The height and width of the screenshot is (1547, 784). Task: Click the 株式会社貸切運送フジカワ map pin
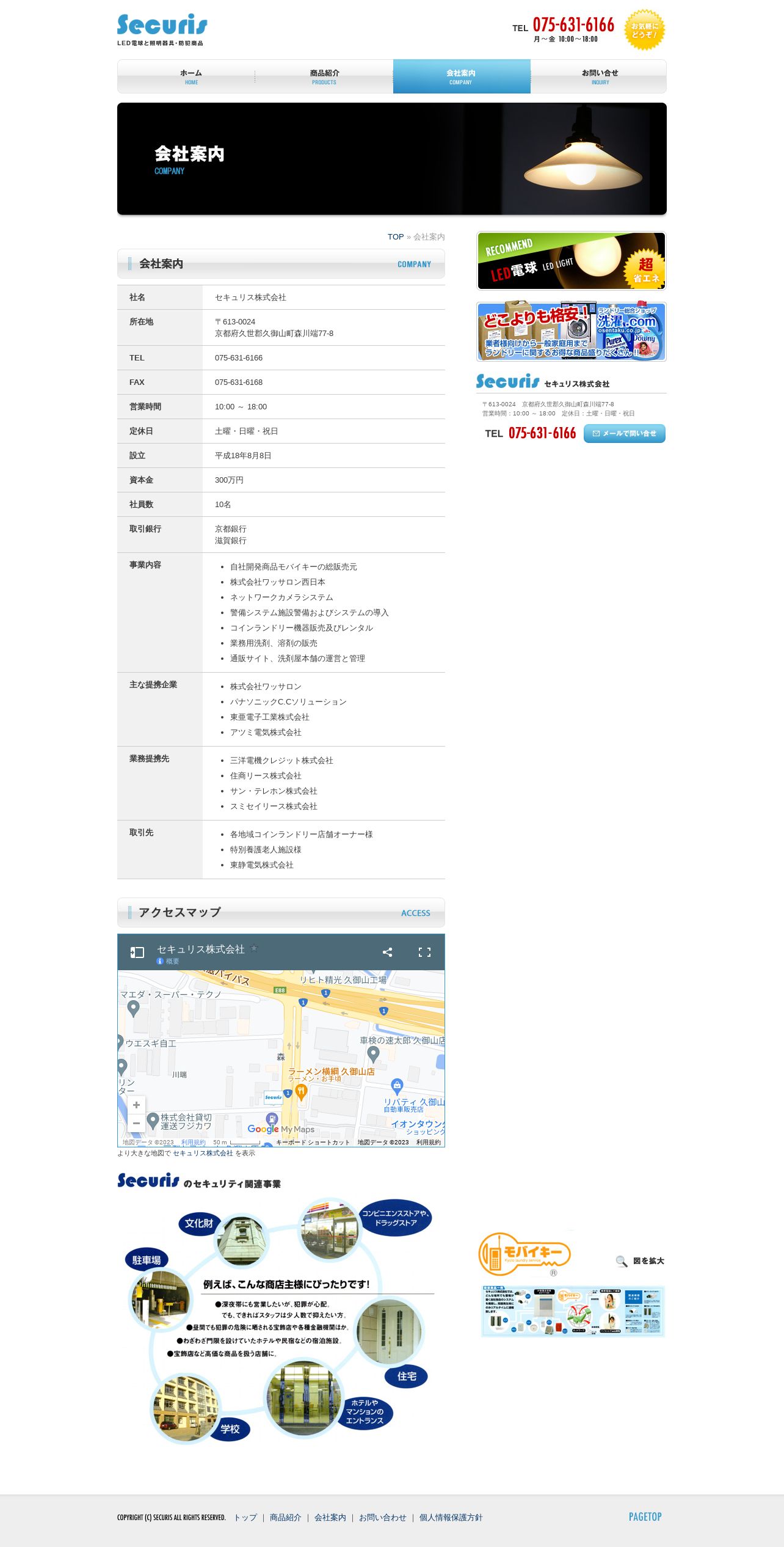153,1121
